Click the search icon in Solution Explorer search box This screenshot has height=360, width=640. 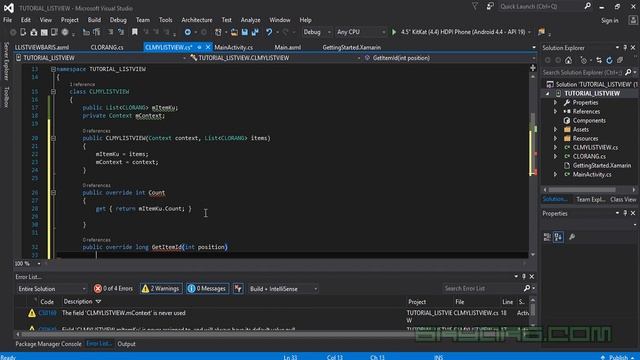point(628,72)
